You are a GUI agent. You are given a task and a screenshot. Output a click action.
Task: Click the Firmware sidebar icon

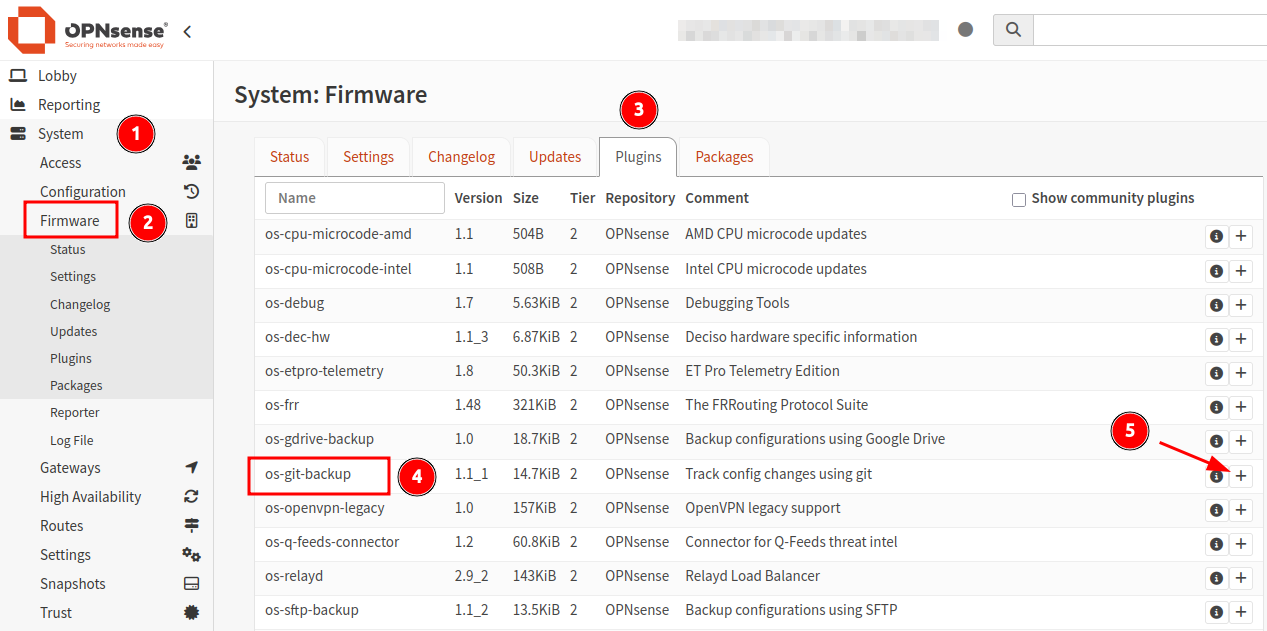click(192, 220)
